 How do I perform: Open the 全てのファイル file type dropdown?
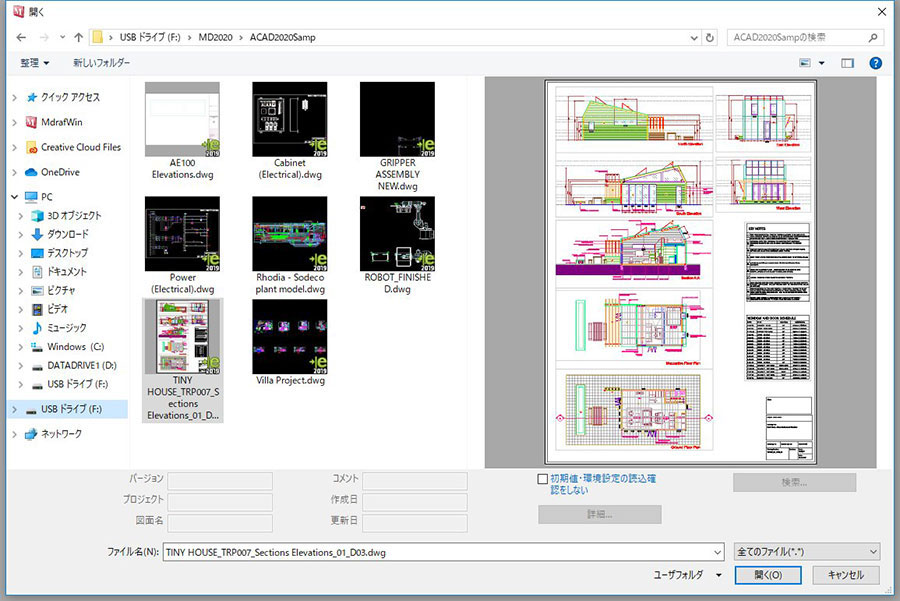pos(806,551)
